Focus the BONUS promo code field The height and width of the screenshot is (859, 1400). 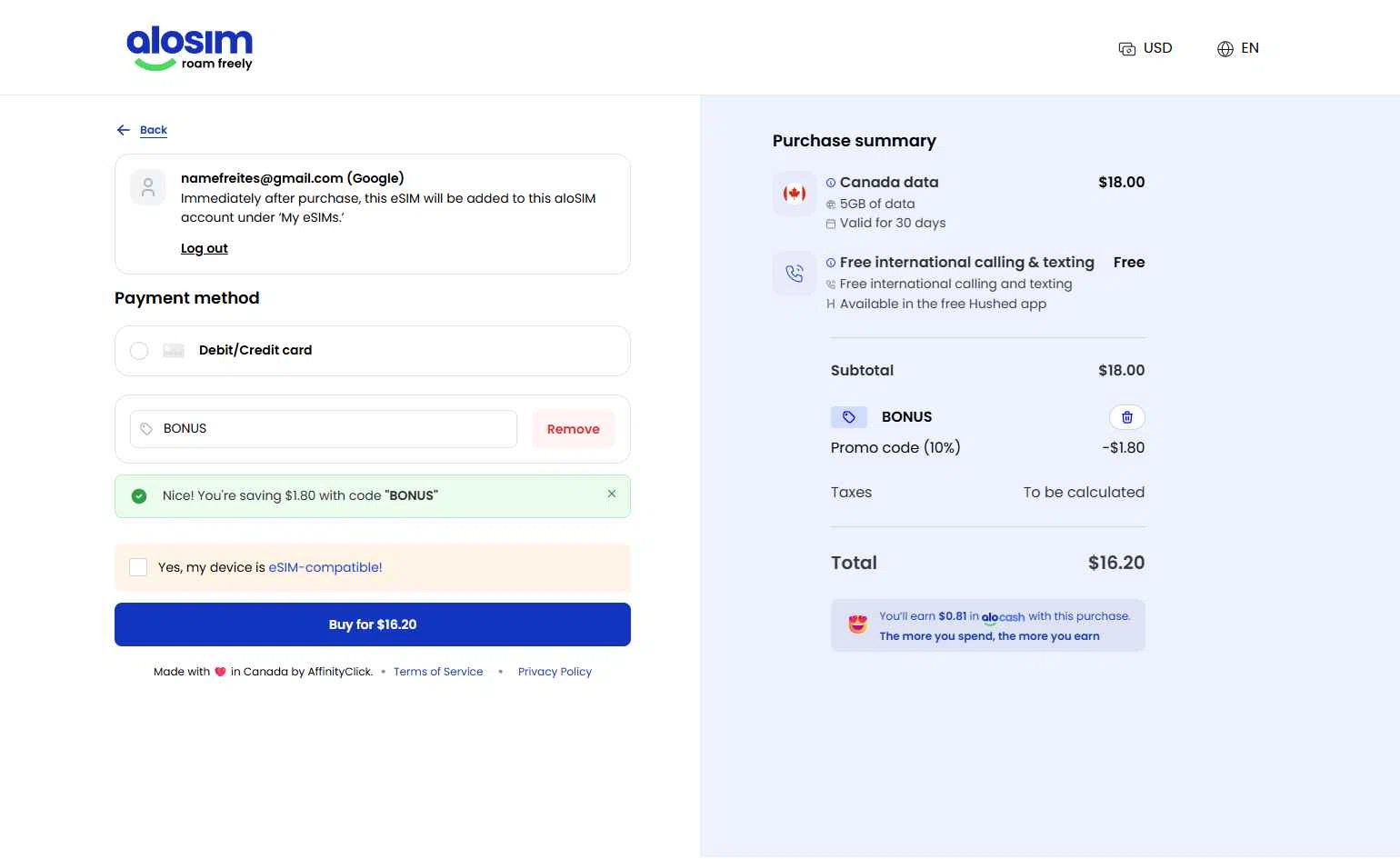(324, 429)
